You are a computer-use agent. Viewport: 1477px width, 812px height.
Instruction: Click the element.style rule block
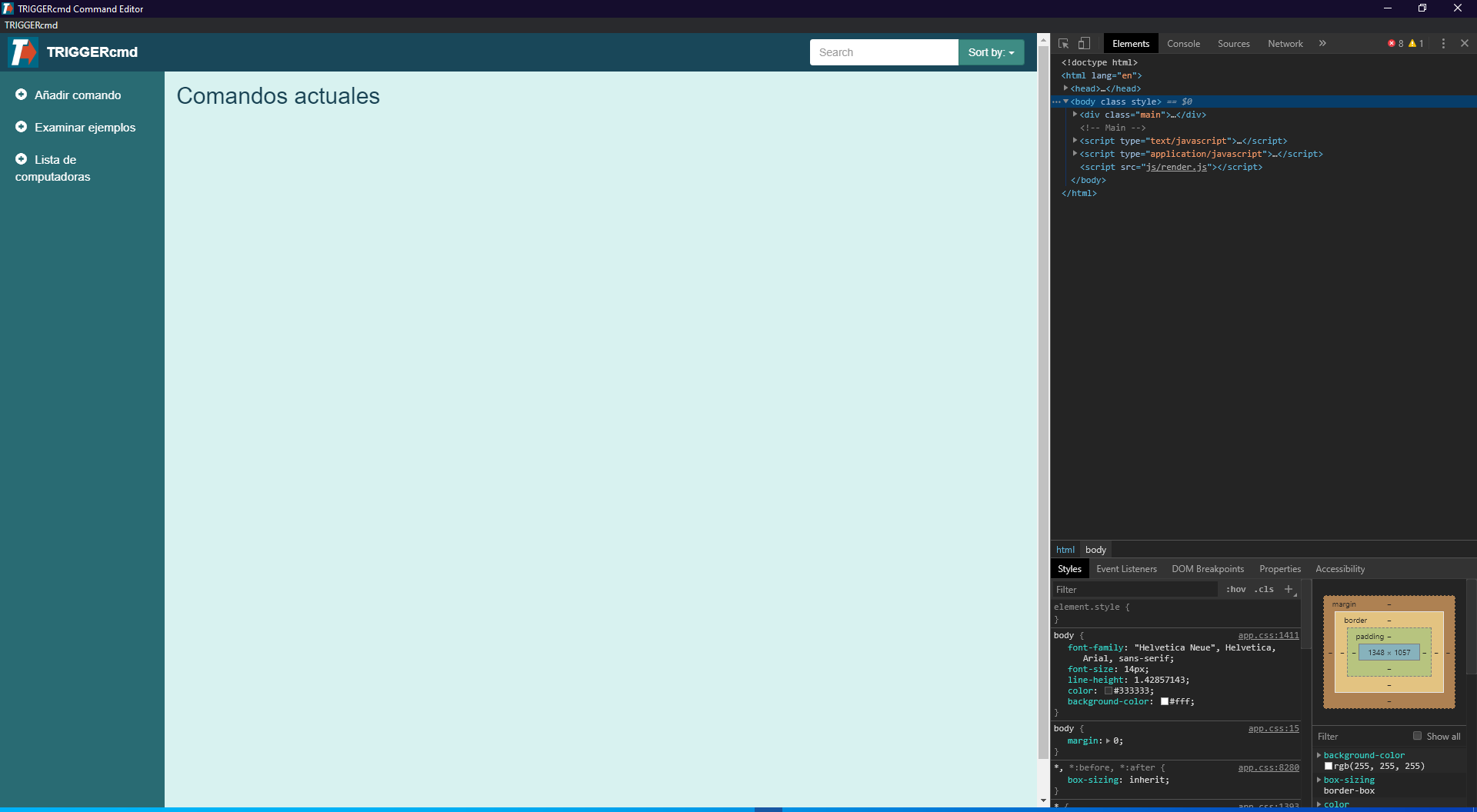point(1175,613)
